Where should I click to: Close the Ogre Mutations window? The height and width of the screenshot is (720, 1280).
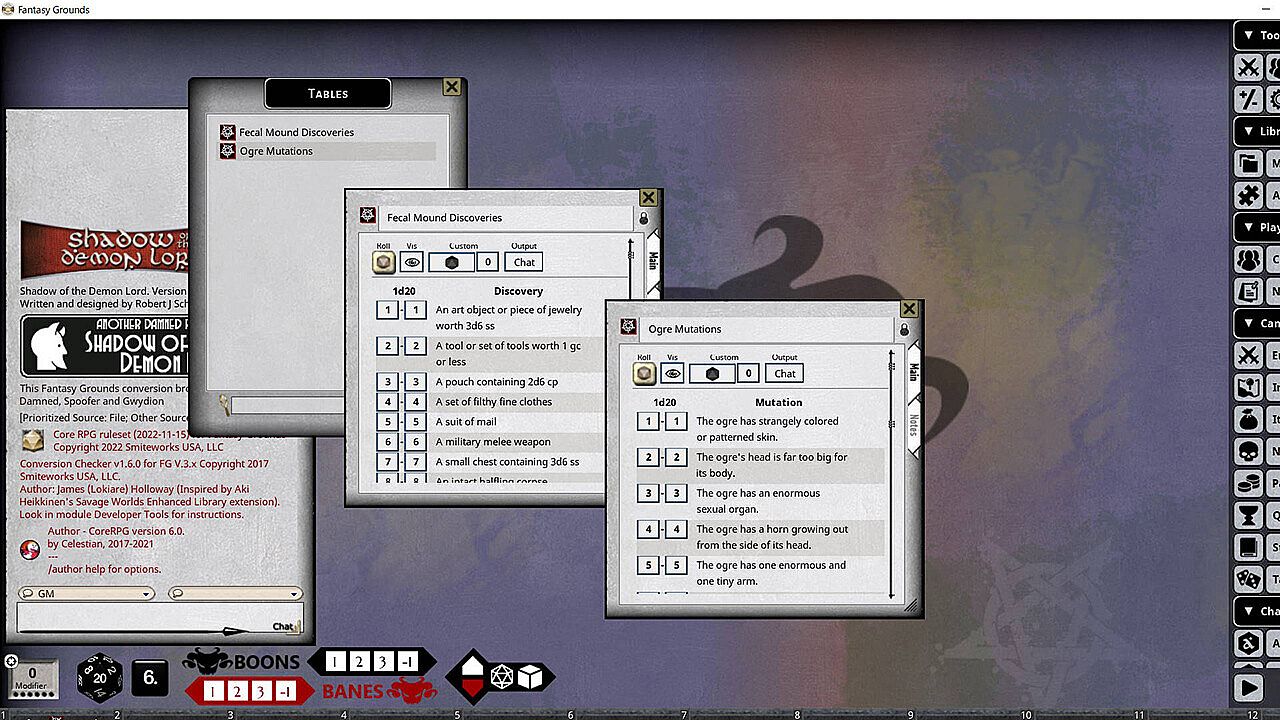(909, 309)
